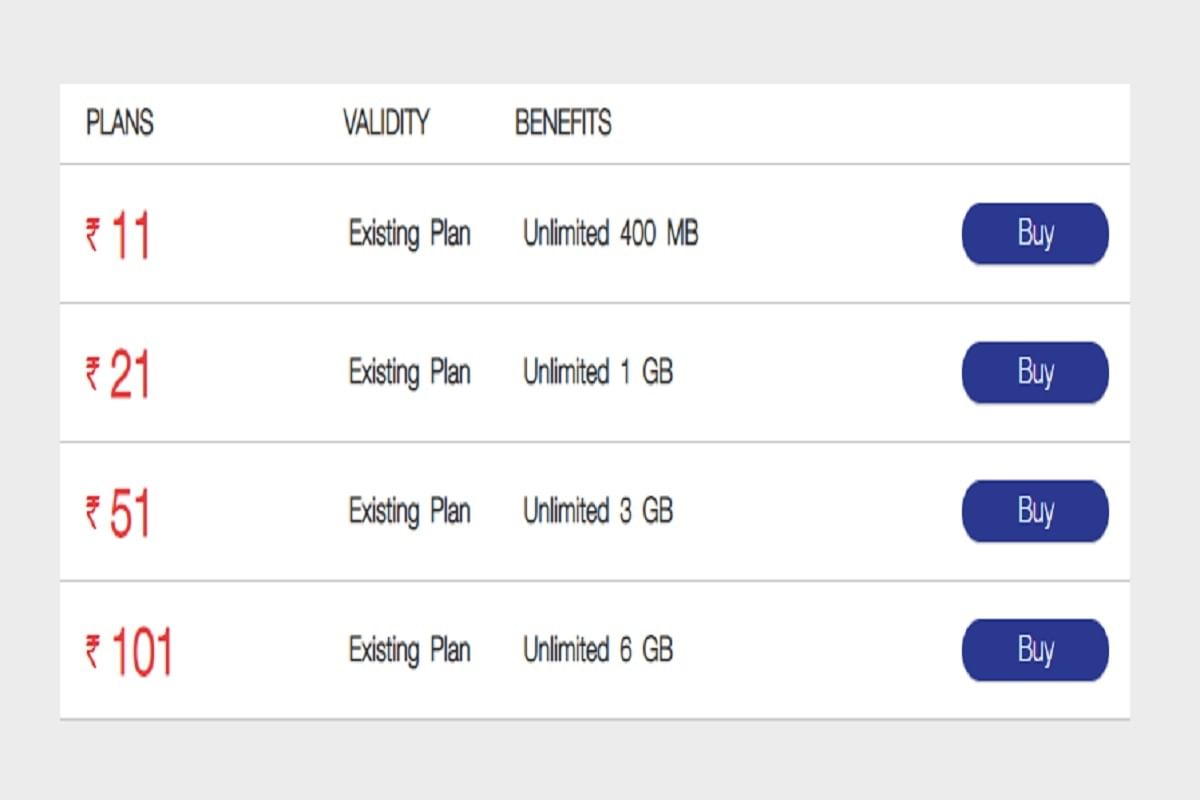
Task: Click the VALIDITY column header
Action: click(387, 124)
